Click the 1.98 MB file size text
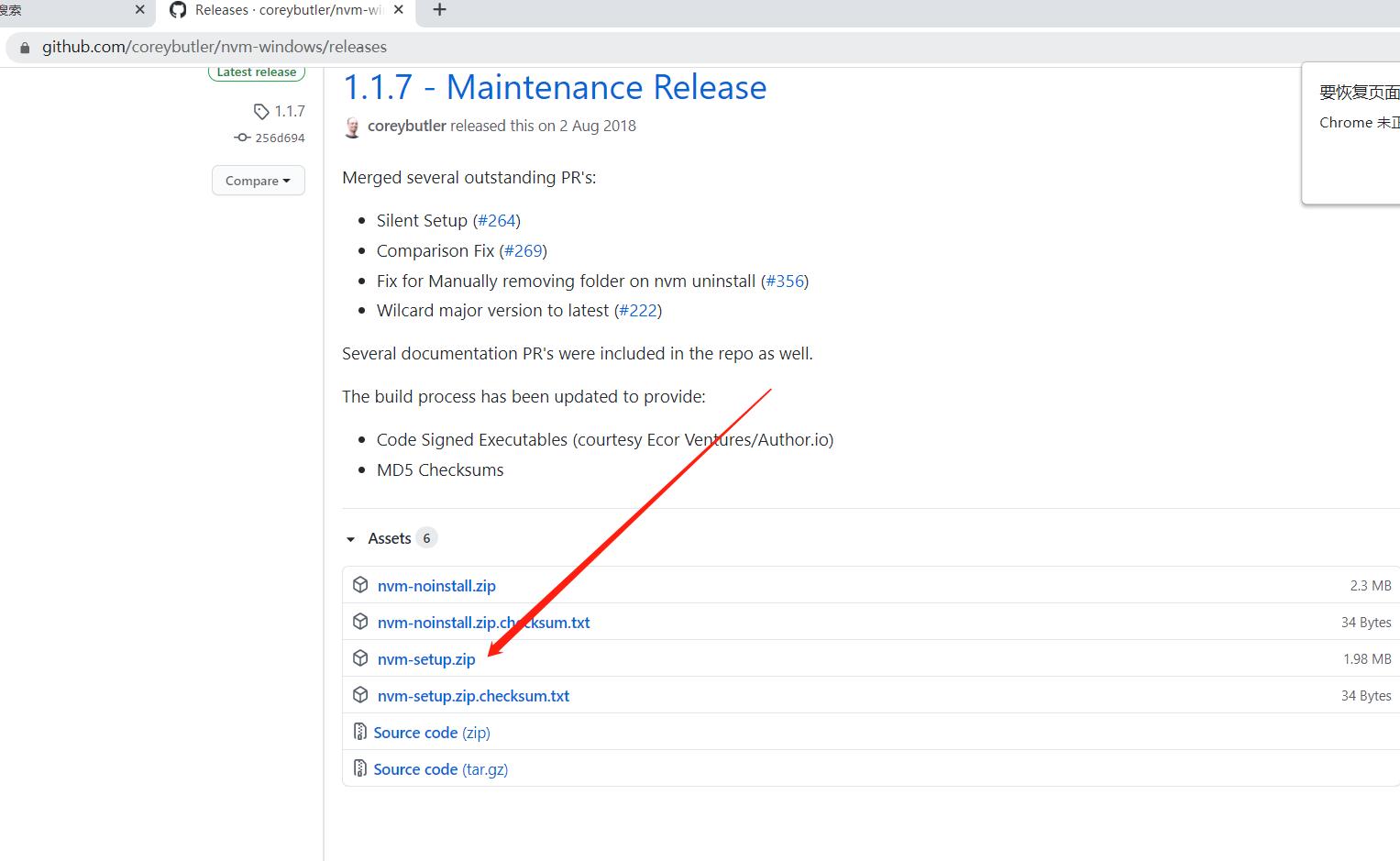 (1367, 658)
